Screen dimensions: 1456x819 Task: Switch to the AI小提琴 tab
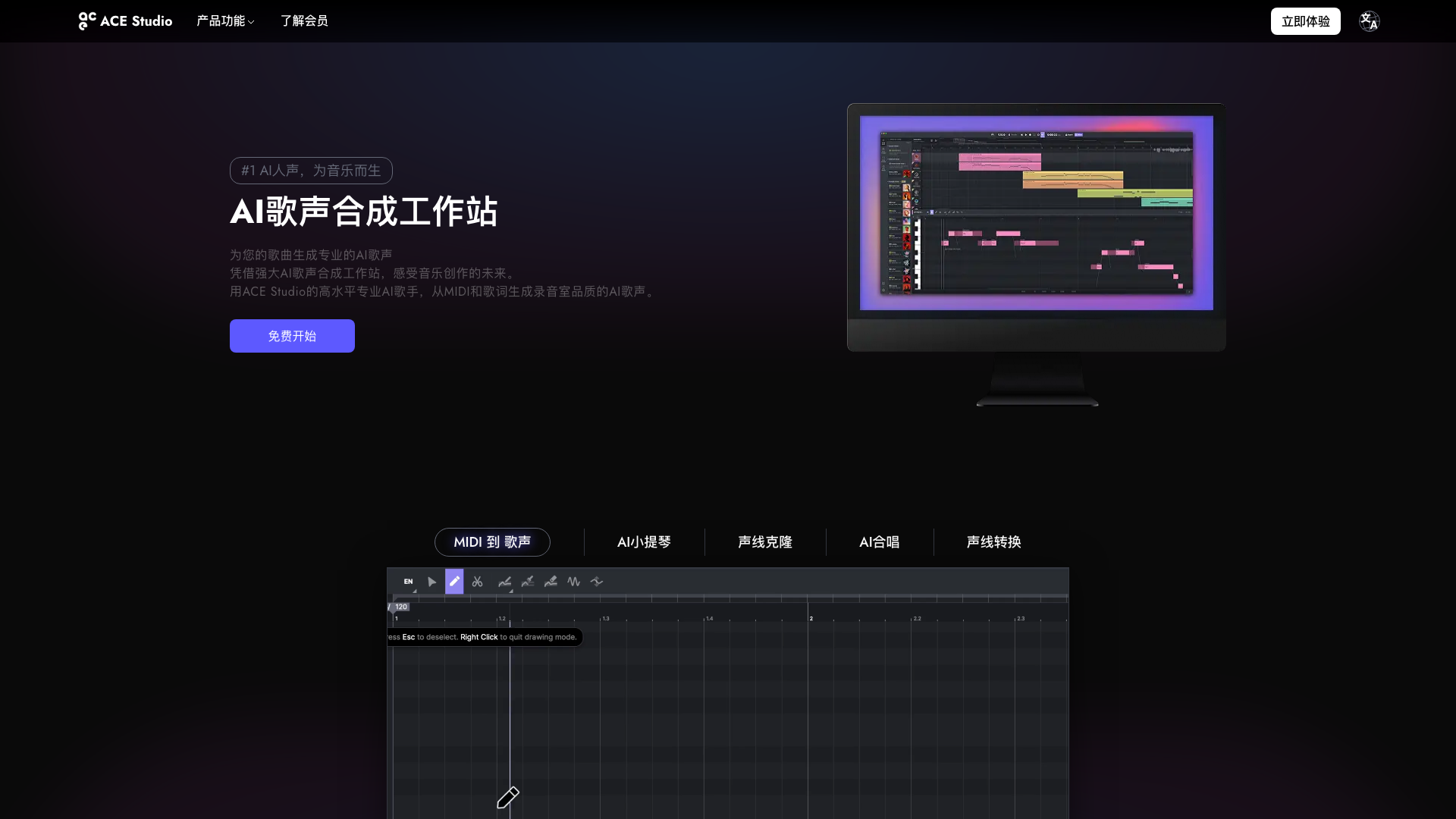click(644, 542)
